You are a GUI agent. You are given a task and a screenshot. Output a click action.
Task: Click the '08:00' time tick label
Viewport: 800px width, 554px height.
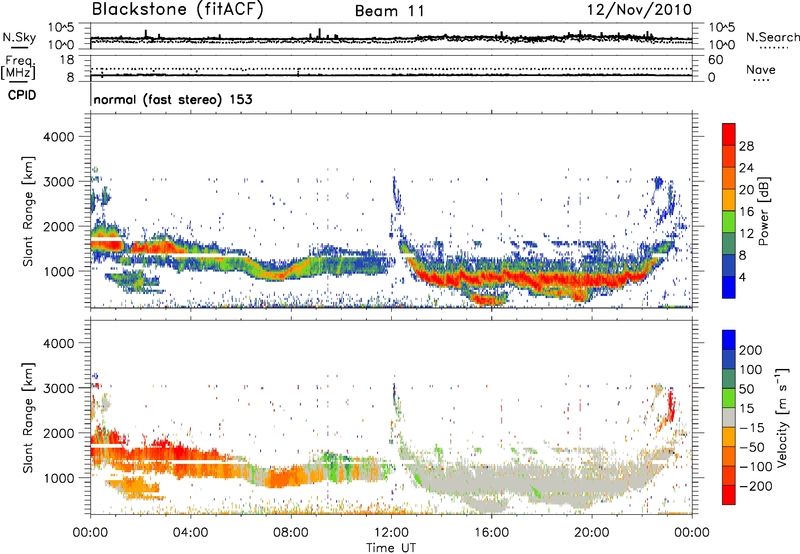click(290, 533)
